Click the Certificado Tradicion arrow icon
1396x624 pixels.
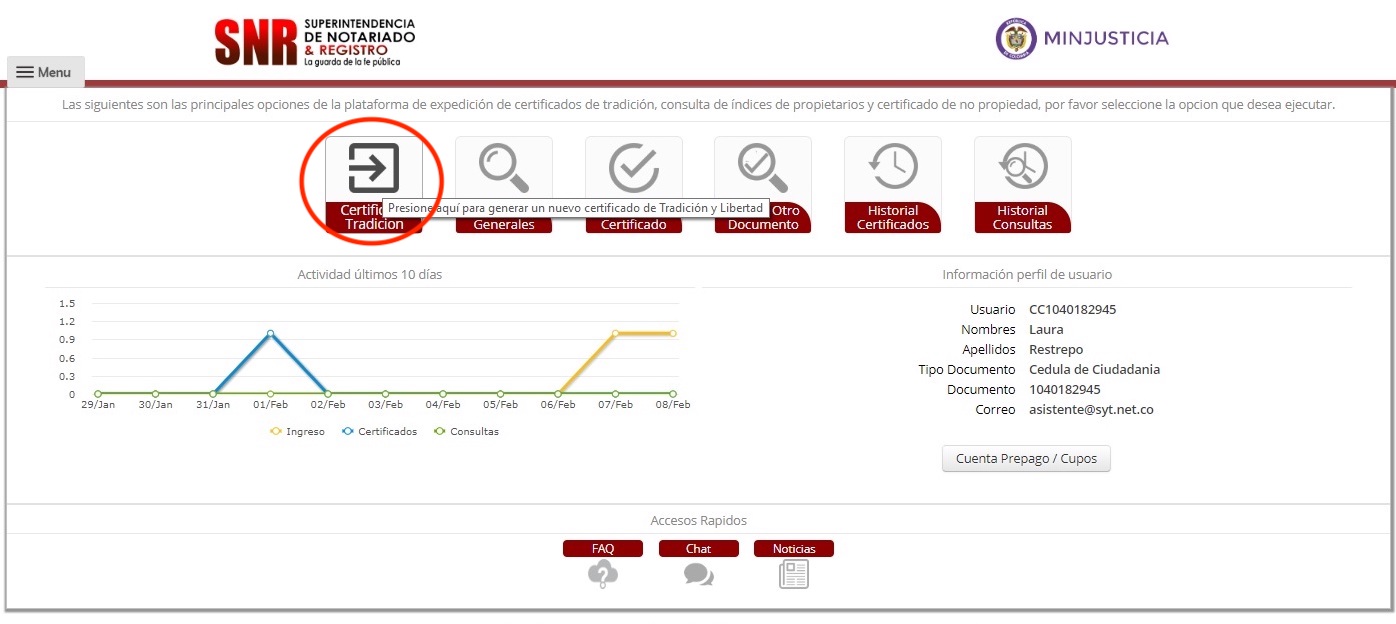[373, 168]
